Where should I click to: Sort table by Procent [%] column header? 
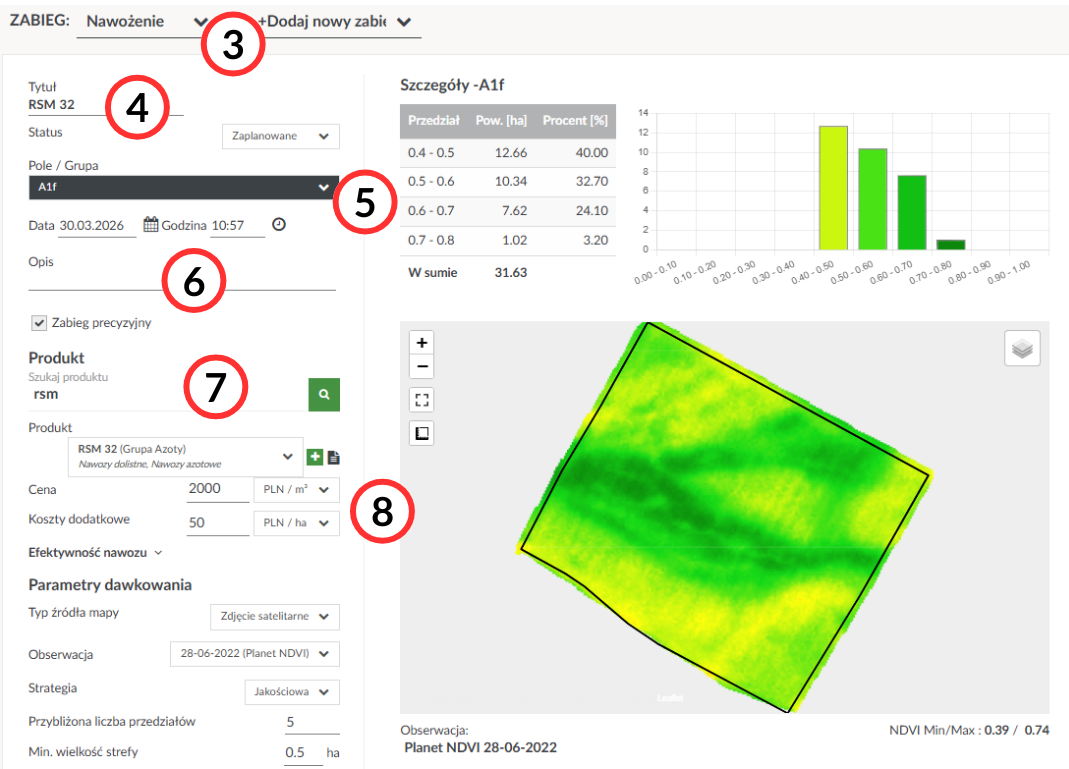574,121
